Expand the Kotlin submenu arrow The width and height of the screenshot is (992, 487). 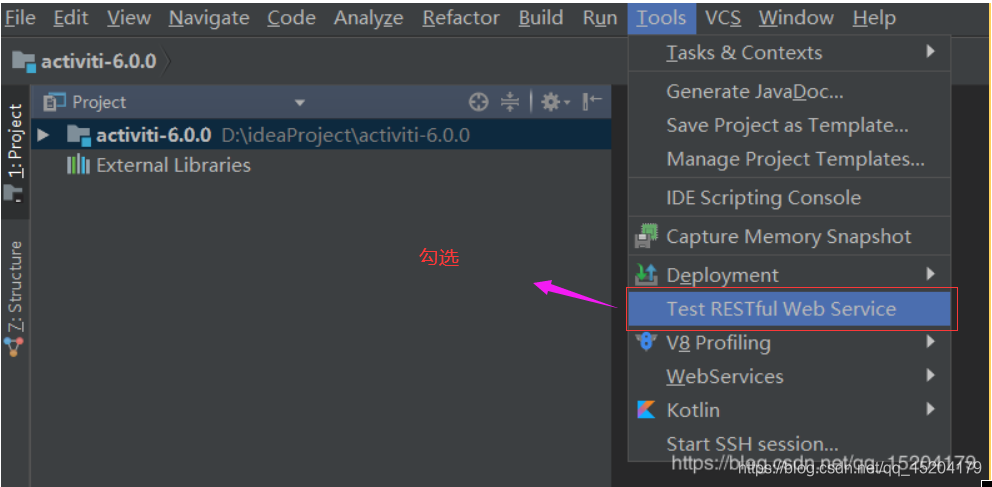click(930, 409)
